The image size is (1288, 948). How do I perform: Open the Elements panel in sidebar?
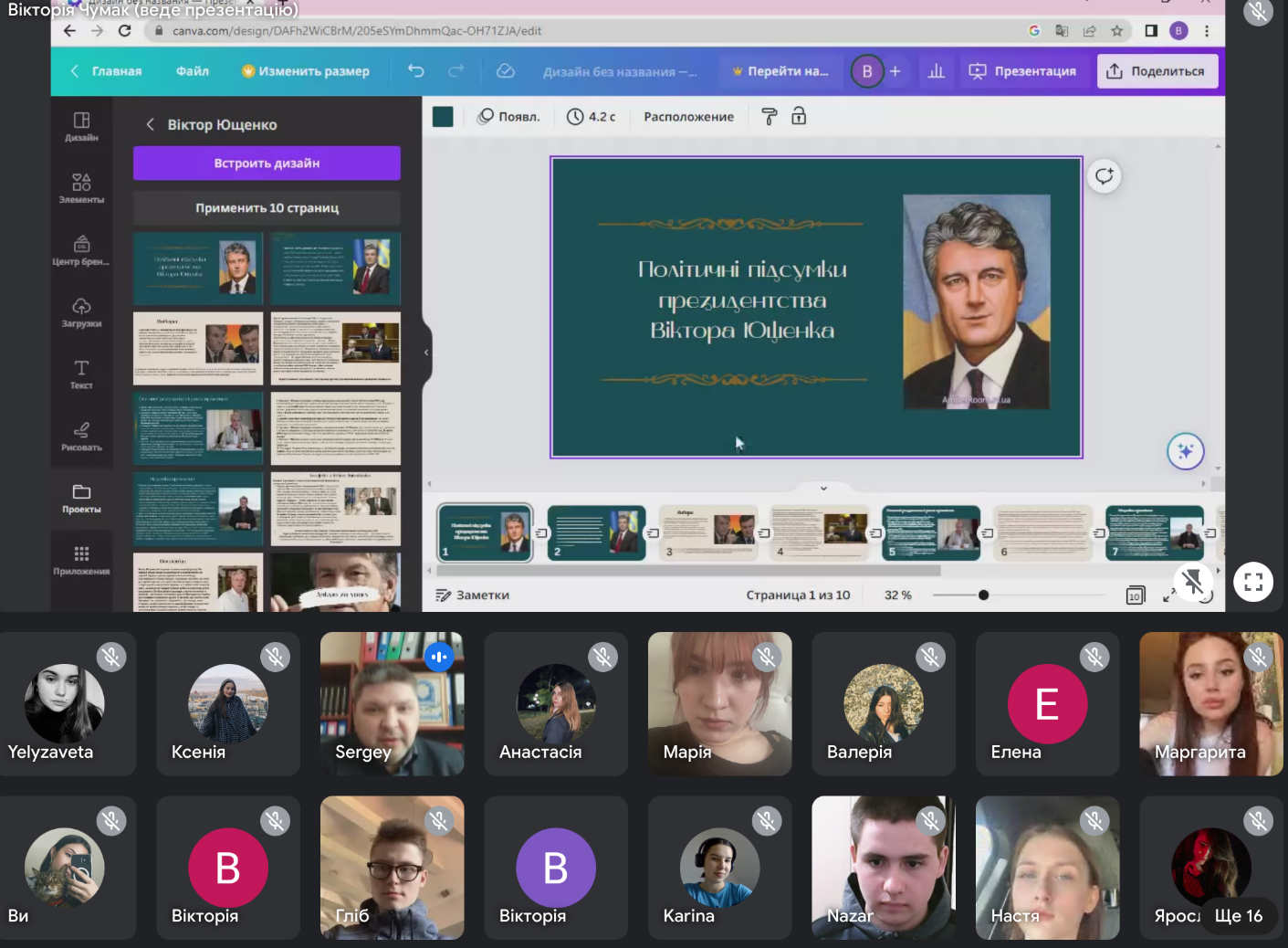click(x=81, y=187)
